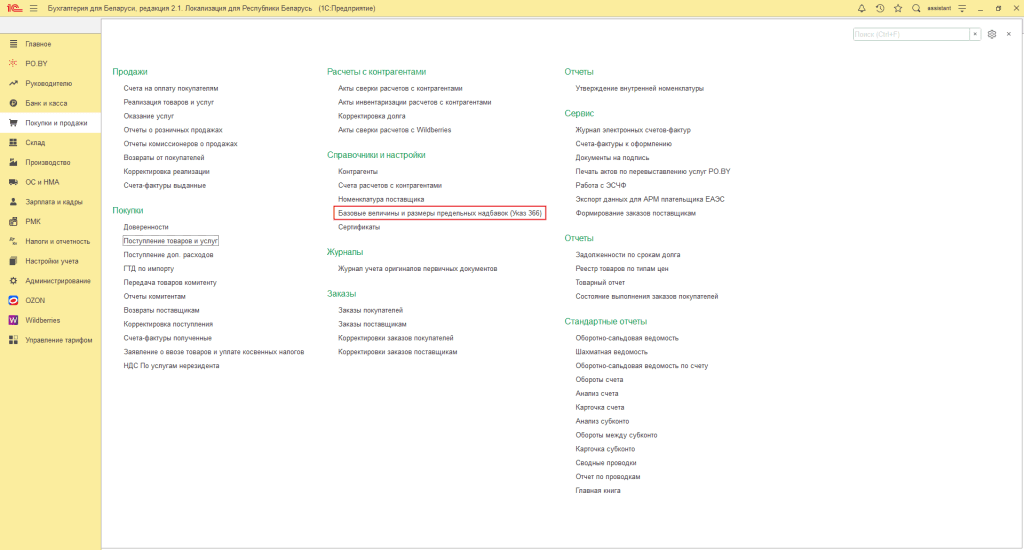Click the OZON section icon
1024x550 pixels.
click(x=13, y=300)
